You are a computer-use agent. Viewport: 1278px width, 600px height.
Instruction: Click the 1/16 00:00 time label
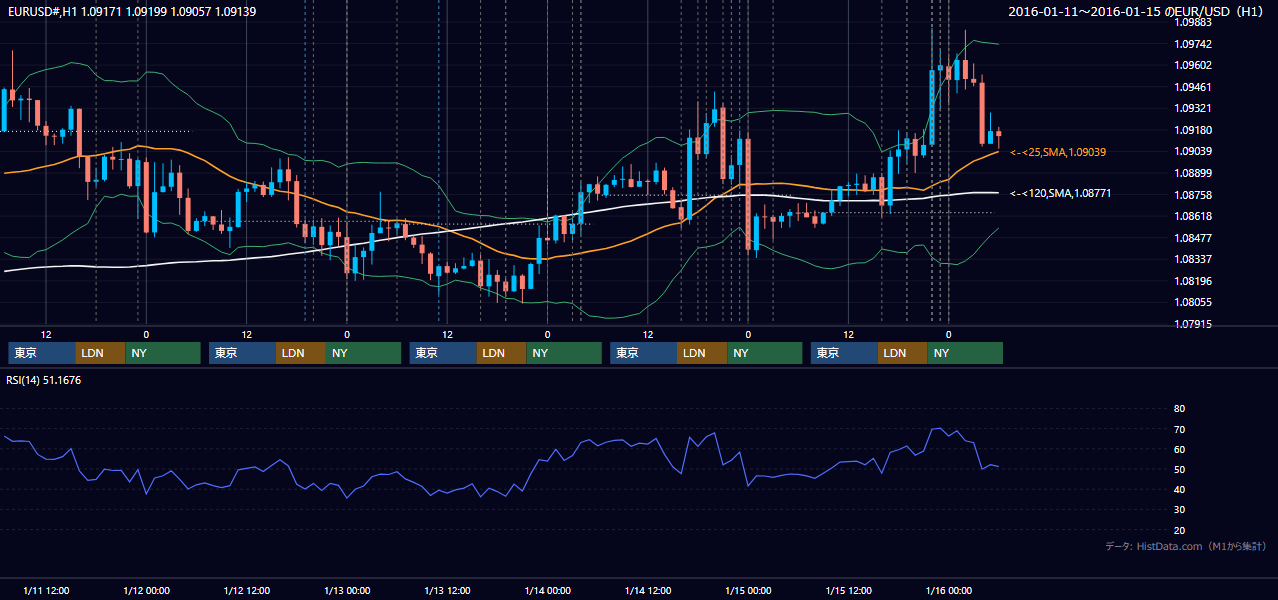coord(948,590)
